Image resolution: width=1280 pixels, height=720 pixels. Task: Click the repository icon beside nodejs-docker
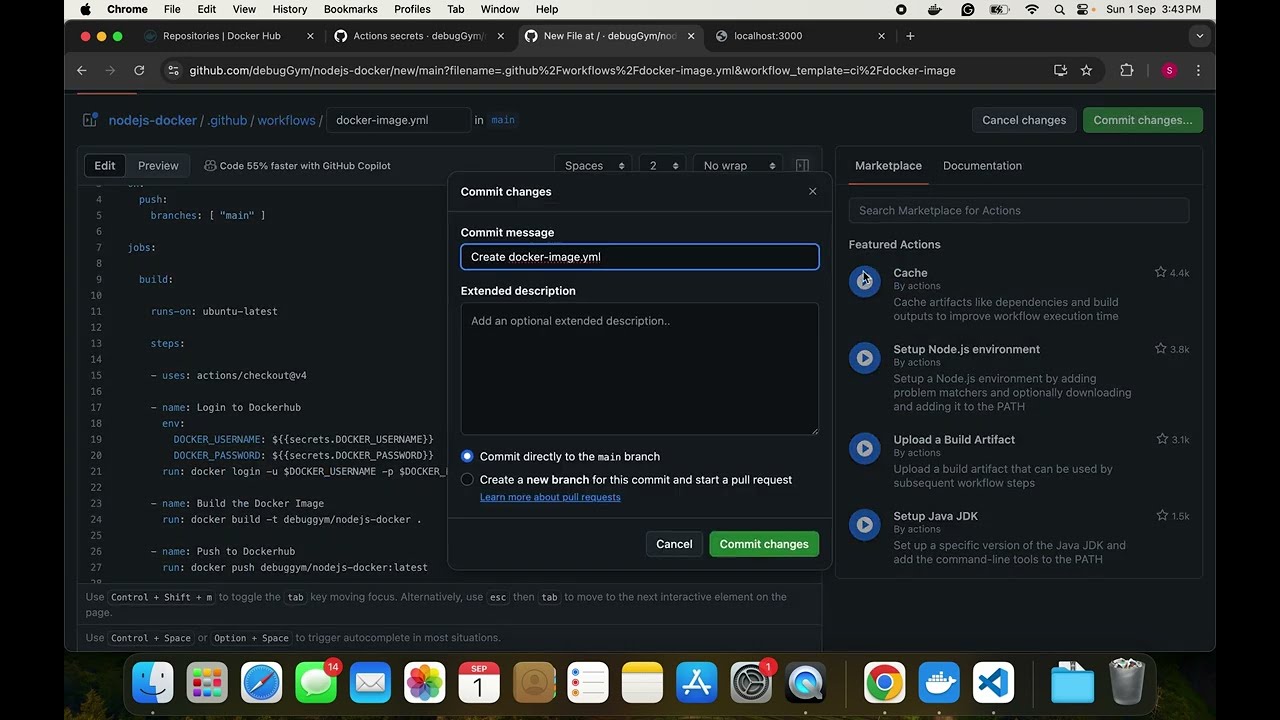pos(89,120)
